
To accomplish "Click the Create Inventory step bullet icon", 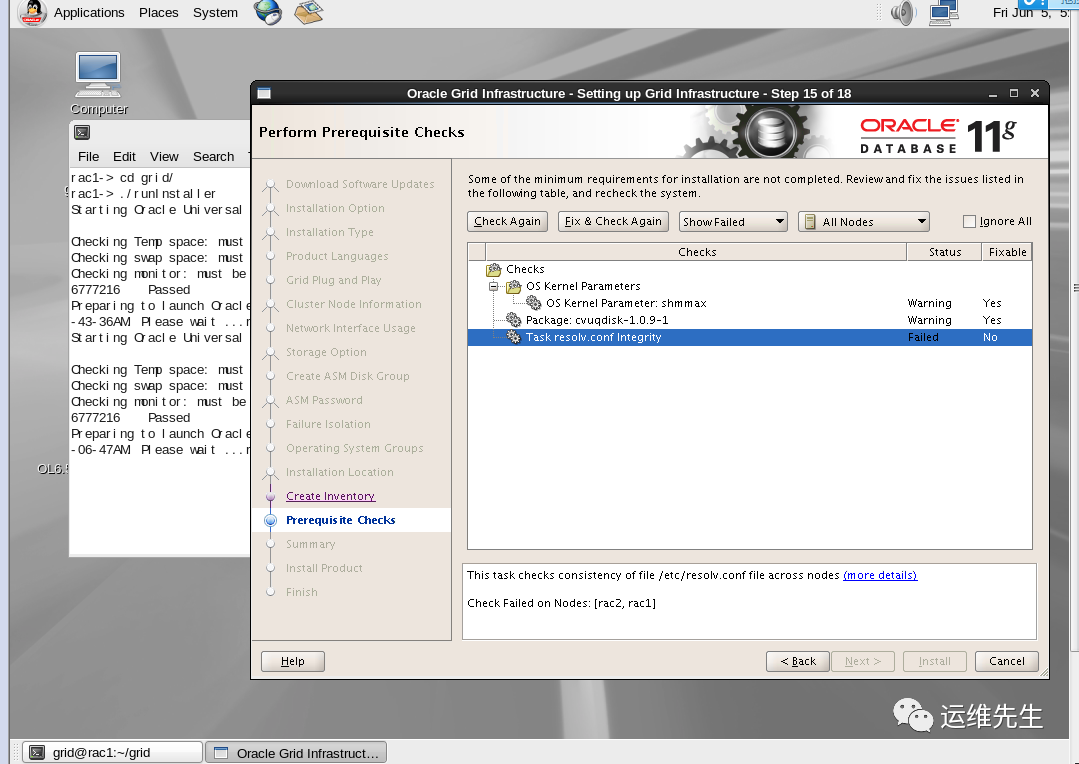I will pos(270,496).
